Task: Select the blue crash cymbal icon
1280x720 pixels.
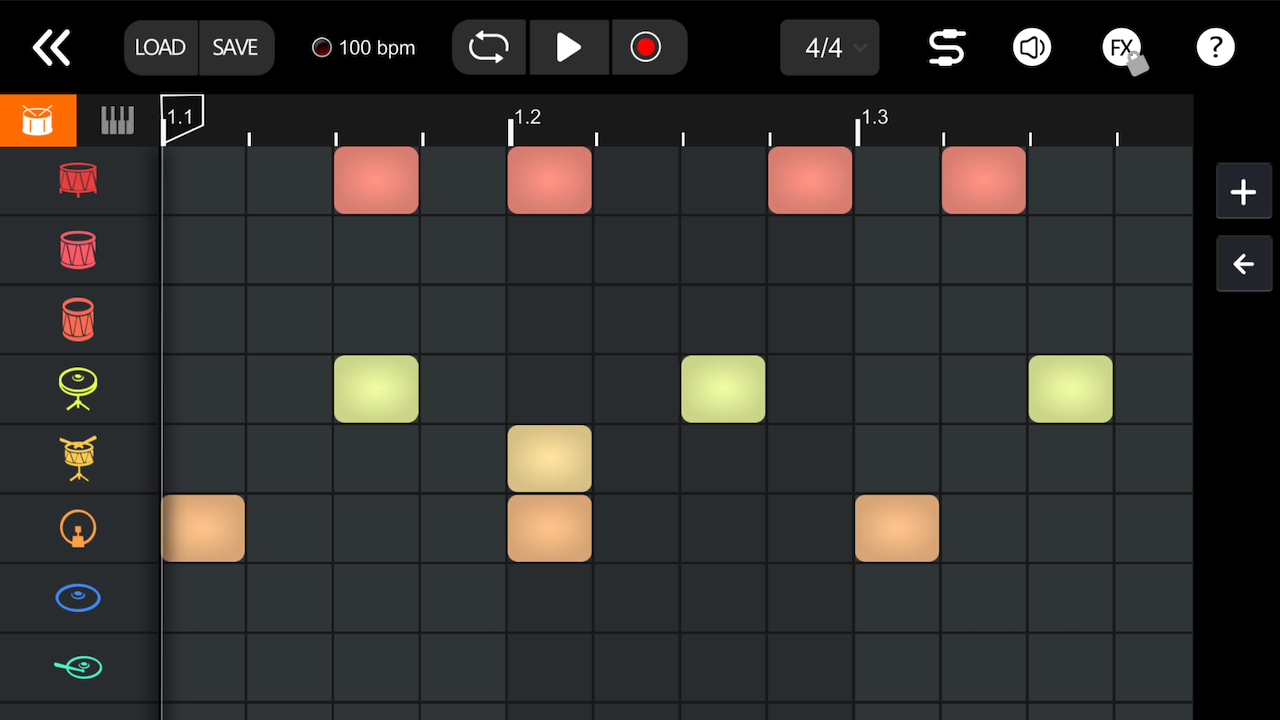Action: [x=78, y=598]
